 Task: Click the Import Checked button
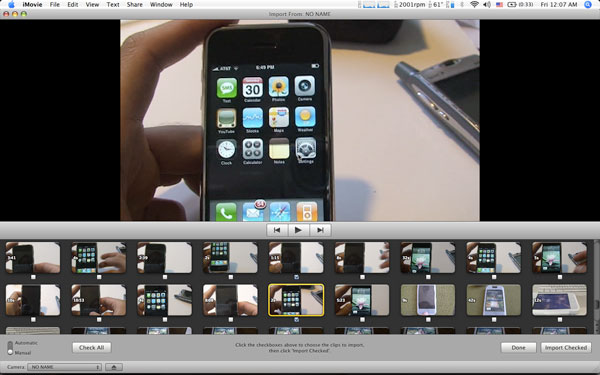point(566,347)
